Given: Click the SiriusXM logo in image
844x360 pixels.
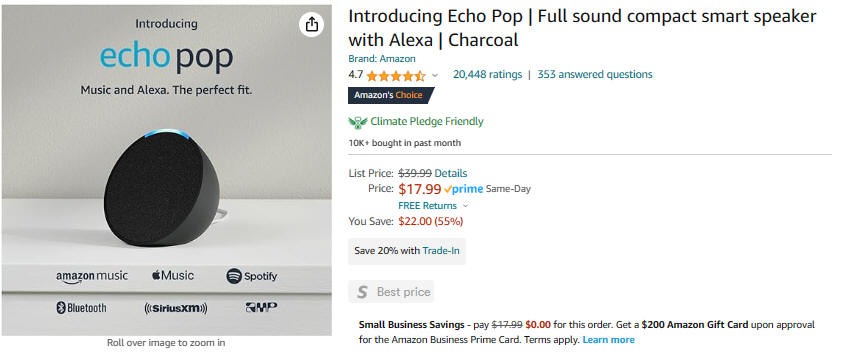Looking at the screenshot, I should coord(175,308).
